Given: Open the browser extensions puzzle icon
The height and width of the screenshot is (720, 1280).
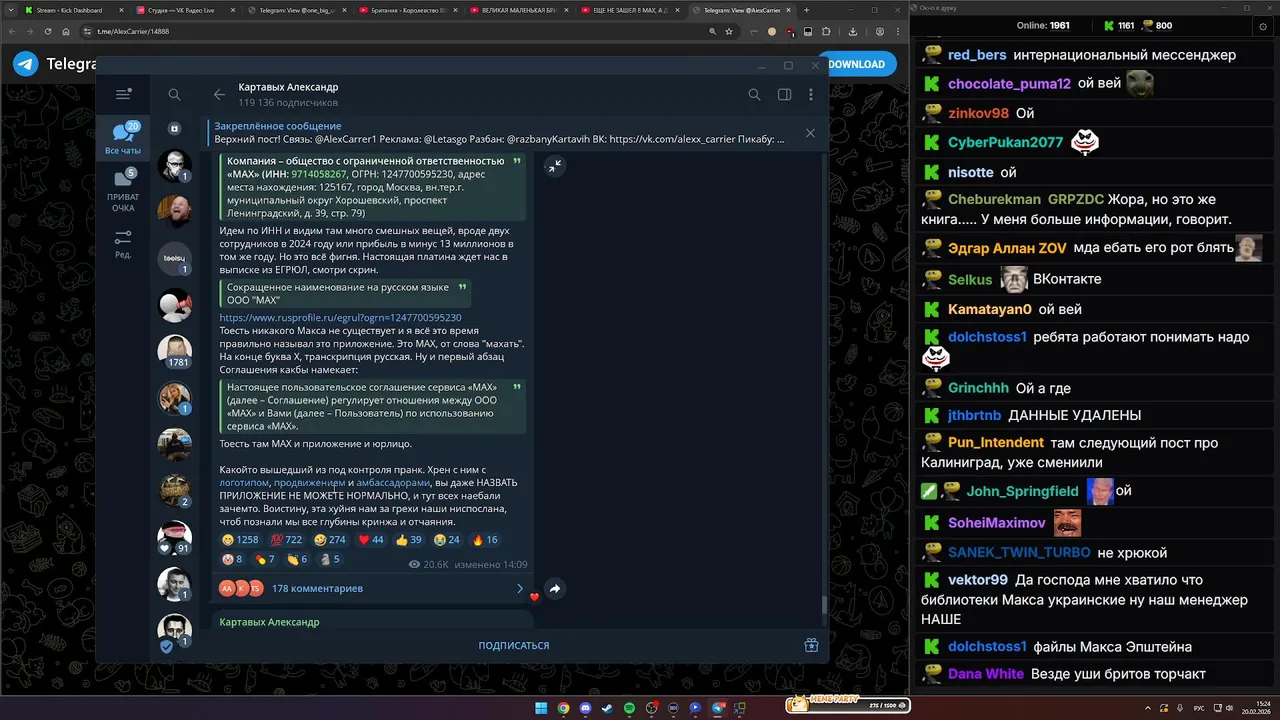Looking at the screenshot, I should tap(826, 31).
